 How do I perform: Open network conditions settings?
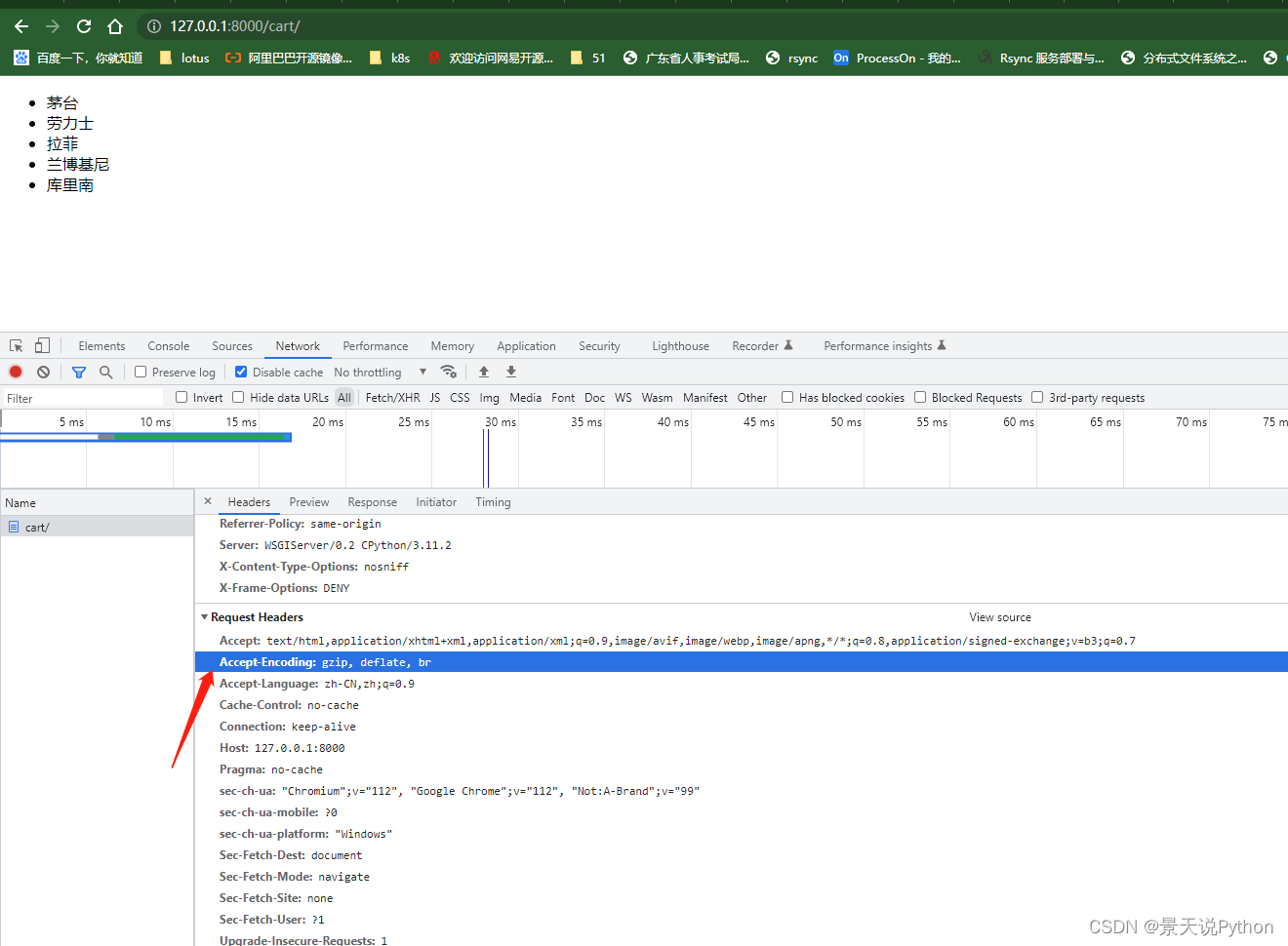[449, 372]
